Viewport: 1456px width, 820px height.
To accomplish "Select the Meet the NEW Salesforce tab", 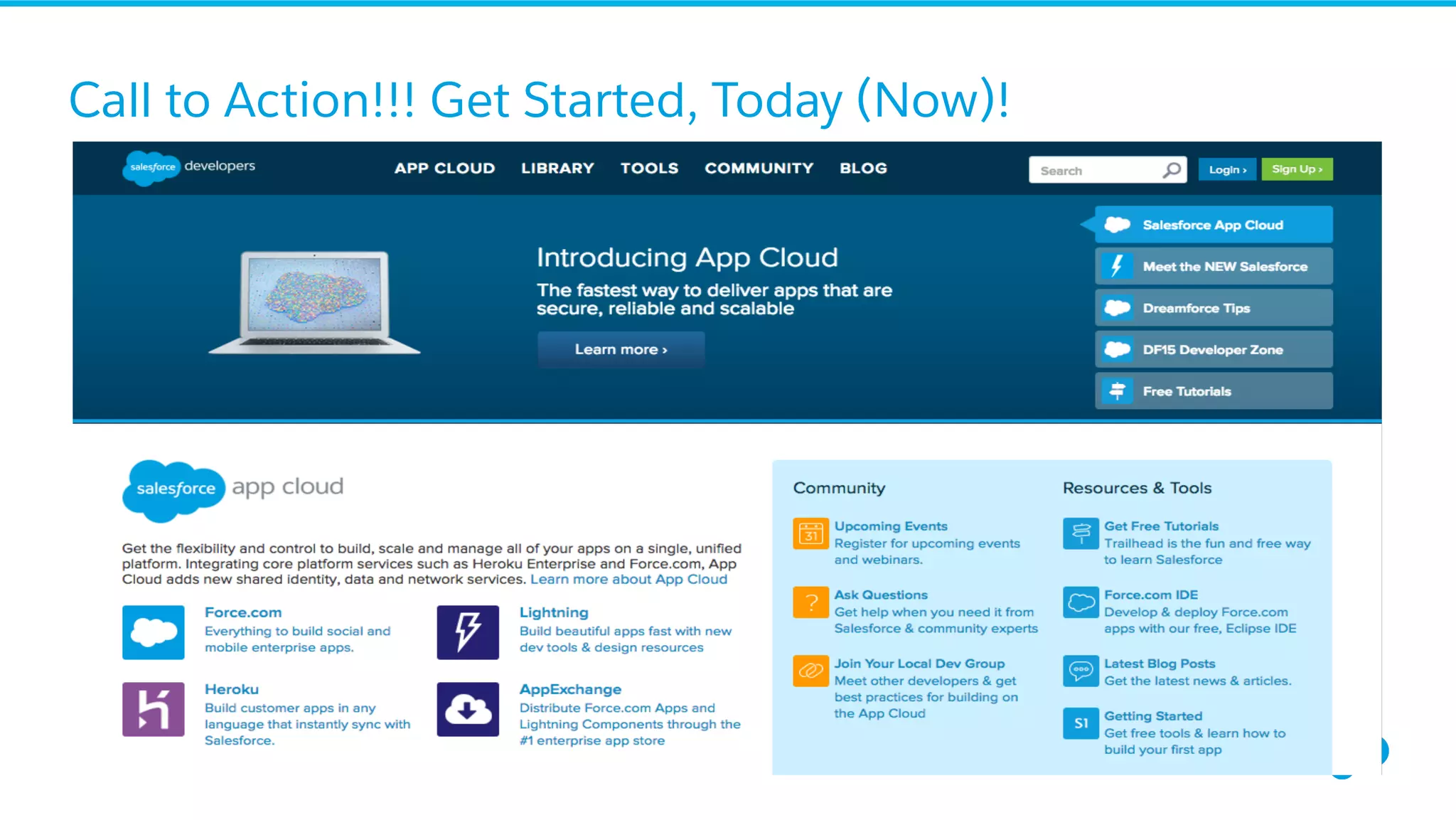I will (1214, 266).
